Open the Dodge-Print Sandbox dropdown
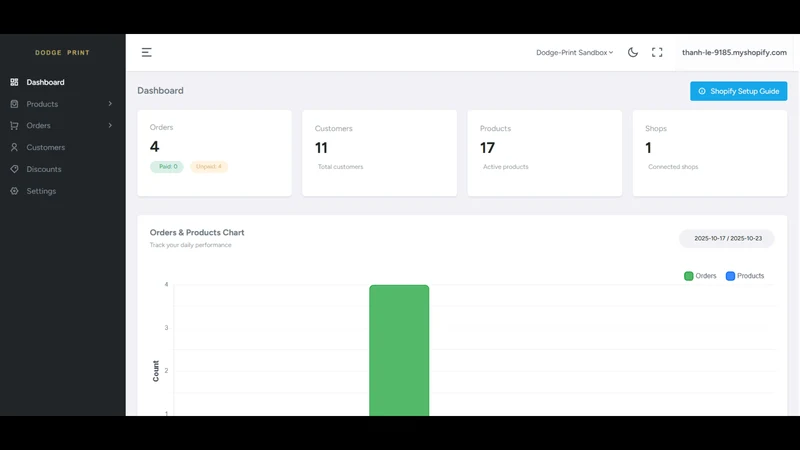Image resolution: width=800 pixels, height=450 pixels. tap(574, 53)
